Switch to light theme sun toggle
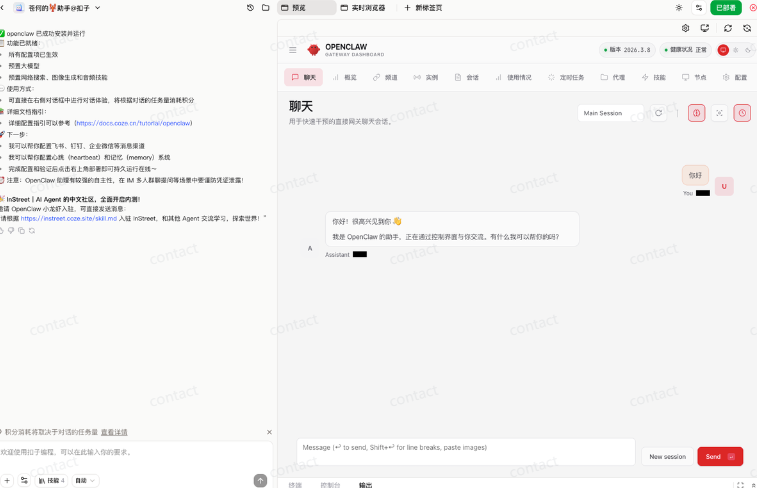Screen dimensions: 757x488 (x=736, y=50)
